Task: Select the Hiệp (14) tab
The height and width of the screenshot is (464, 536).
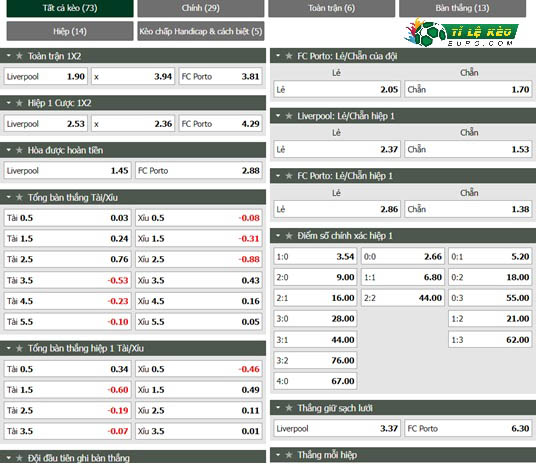Action: [x=70, y=31]
